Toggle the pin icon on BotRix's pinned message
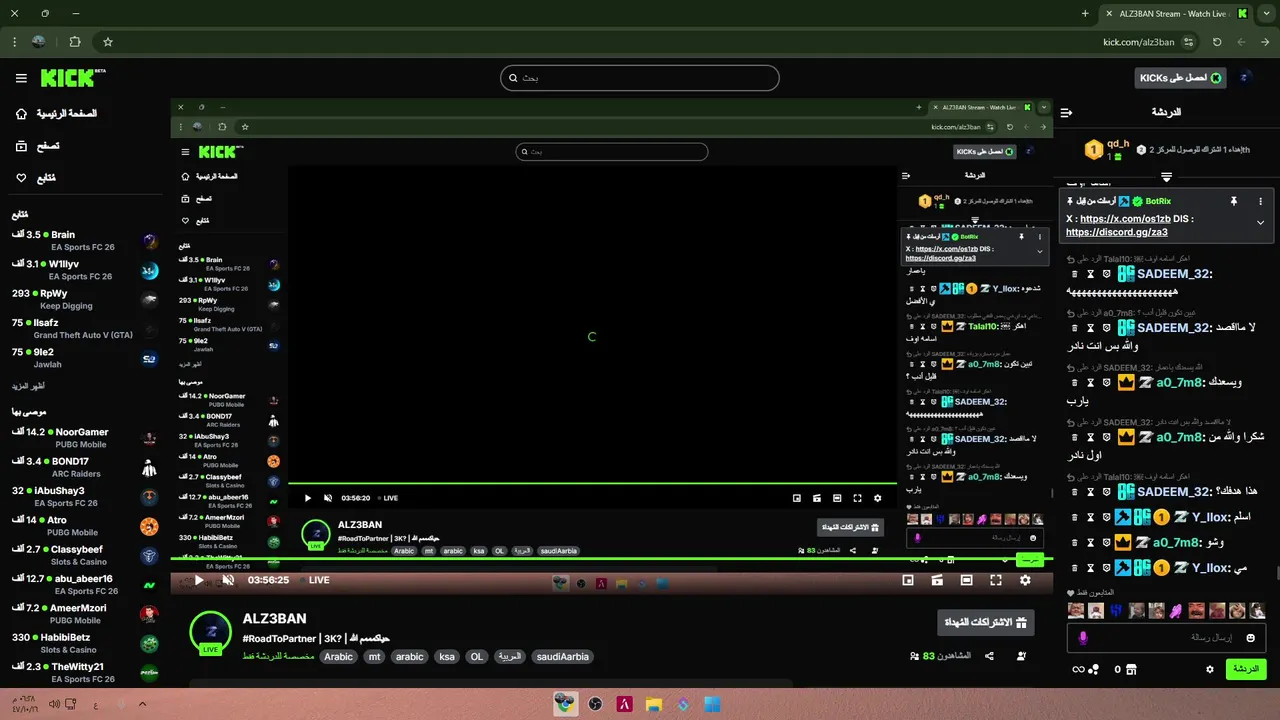1280x720 pixels. pos(1234,201)
